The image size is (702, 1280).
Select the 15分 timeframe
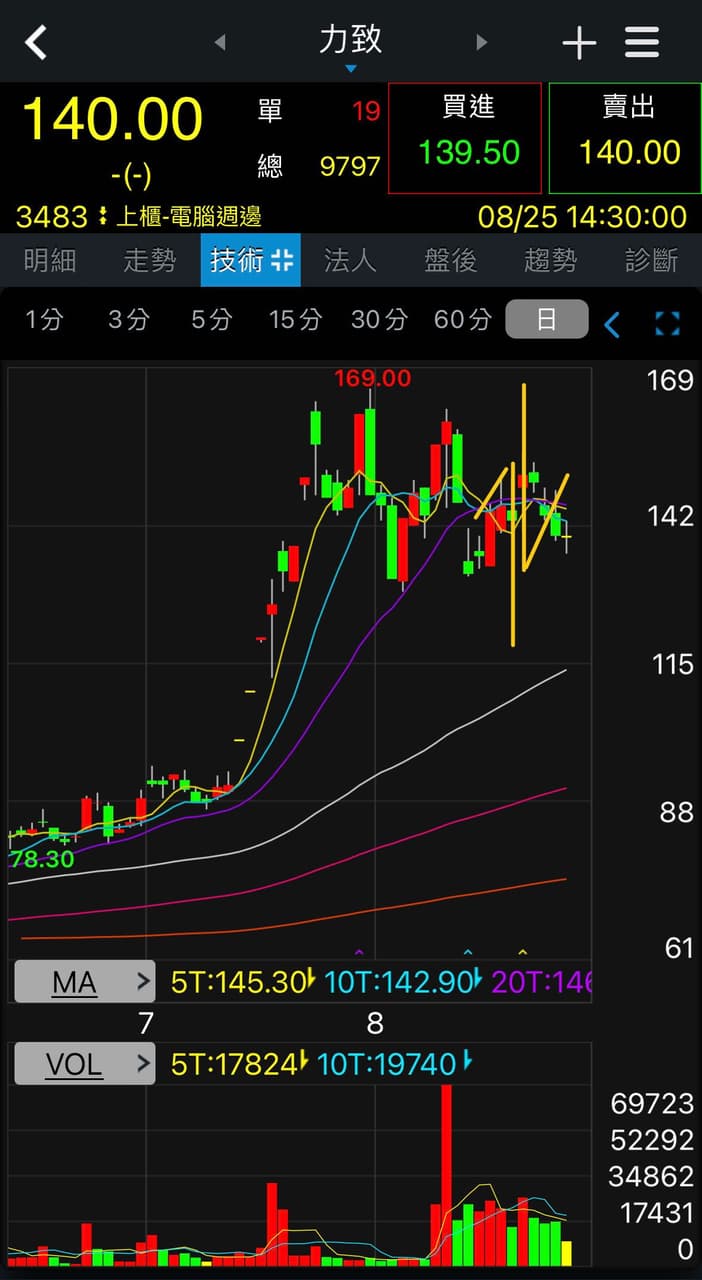[295, 320]
